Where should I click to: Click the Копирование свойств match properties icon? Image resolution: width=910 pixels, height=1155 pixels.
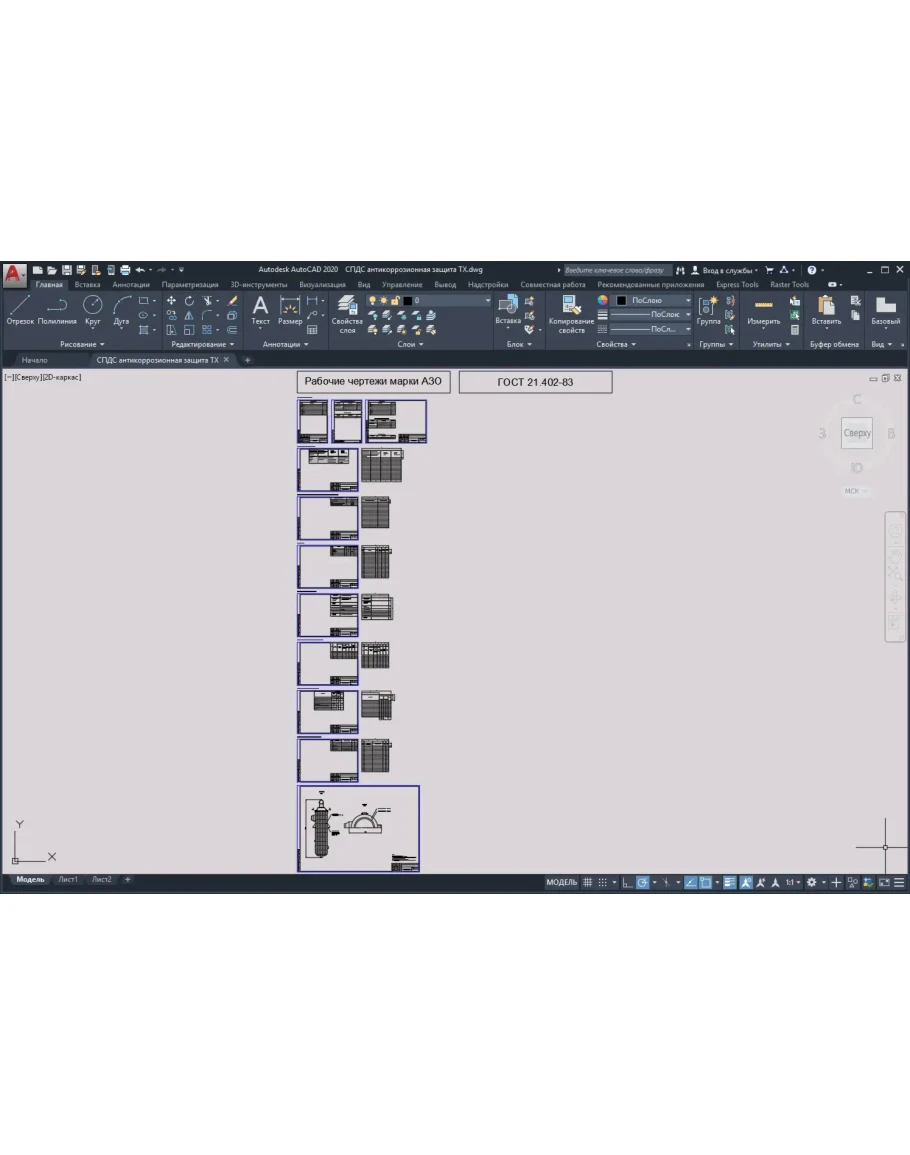(571, 313)
